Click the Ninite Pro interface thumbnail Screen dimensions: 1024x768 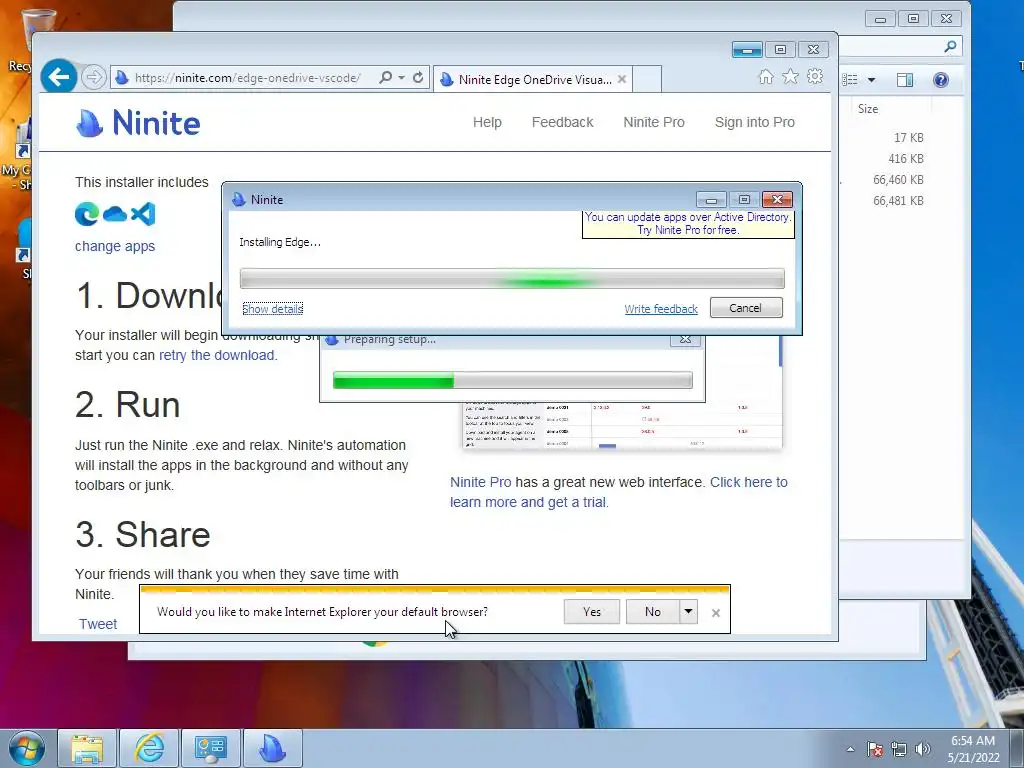point(622,424)
